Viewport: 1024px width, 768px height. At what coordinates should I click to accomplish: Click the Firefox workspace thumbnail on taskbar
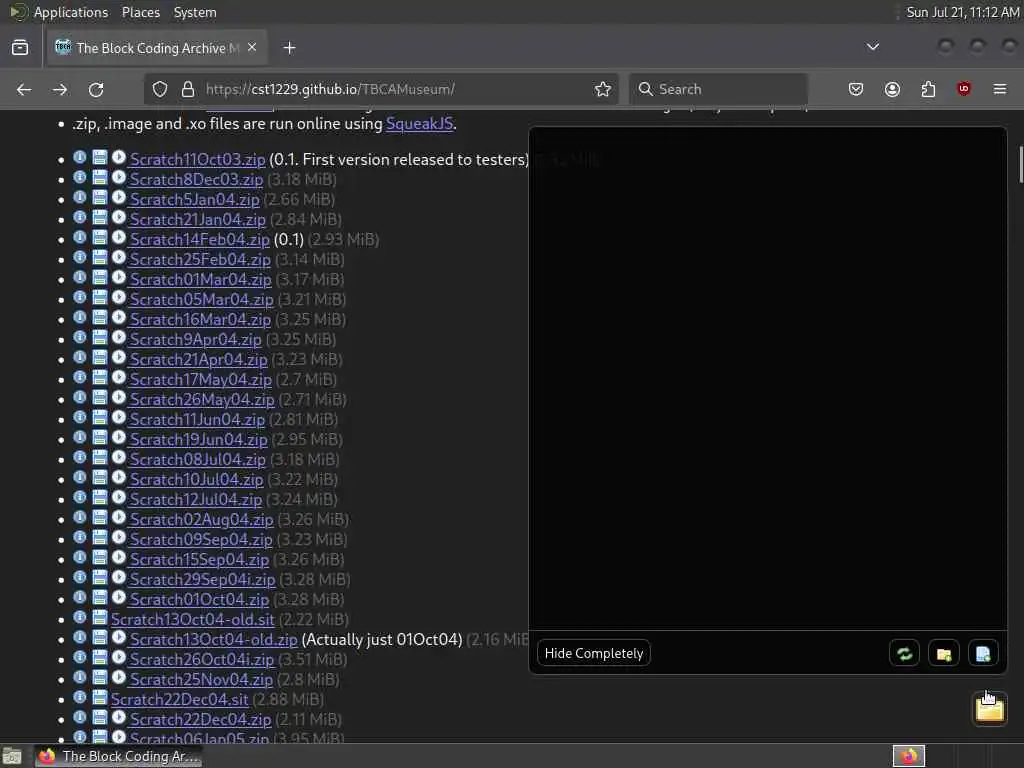[909, 756]
